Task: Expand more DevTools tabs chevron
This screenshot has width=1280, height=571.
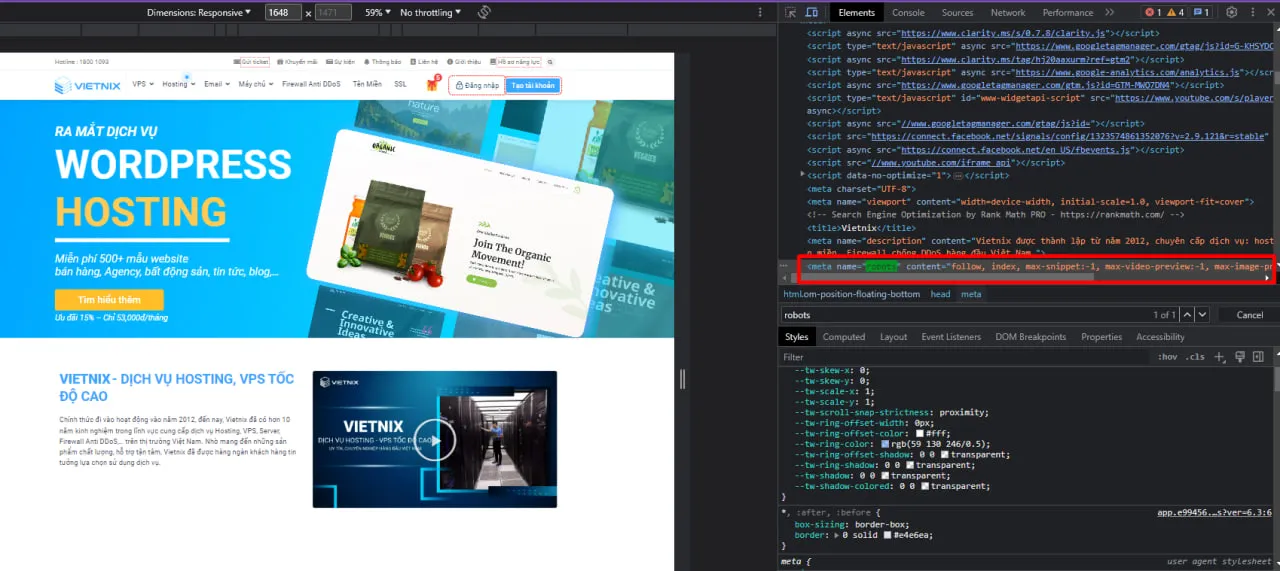Action: [1109, 13]
